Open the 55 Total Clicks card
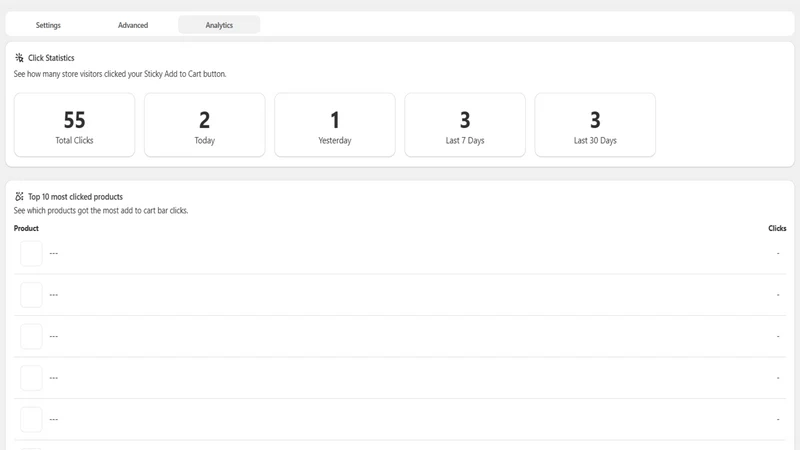Viewport: 800px width, 450px height. pyautogui.click(x=74, y=125)
